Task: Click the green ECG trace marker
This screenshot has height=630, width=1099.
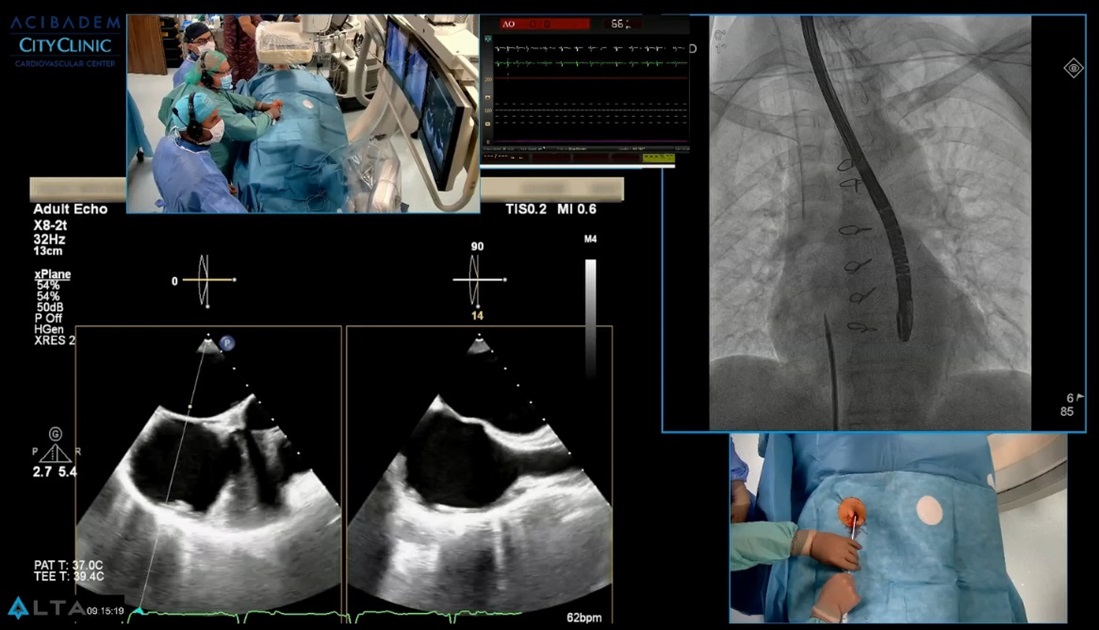Action: [x=140, y=610]
